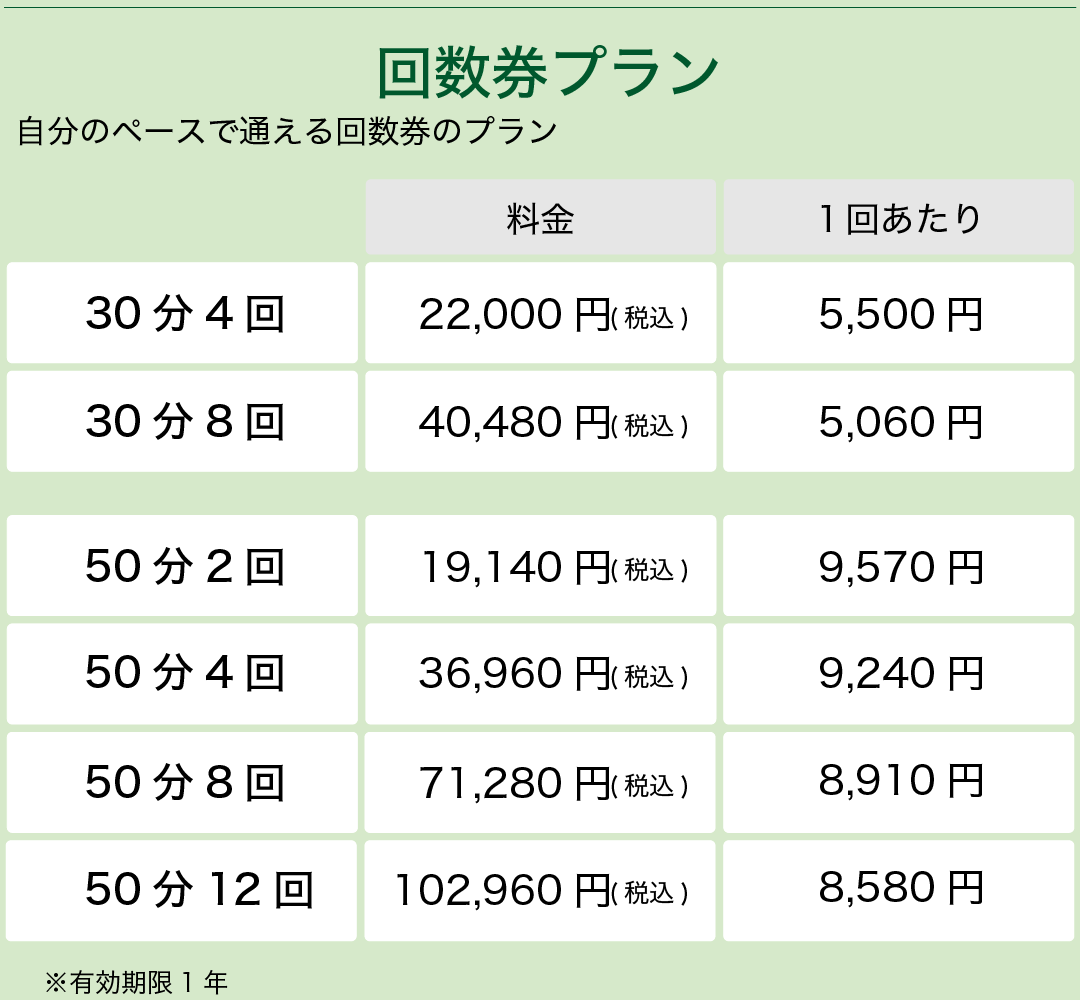Select the 50分4回 plan cell

coord(183,674)
